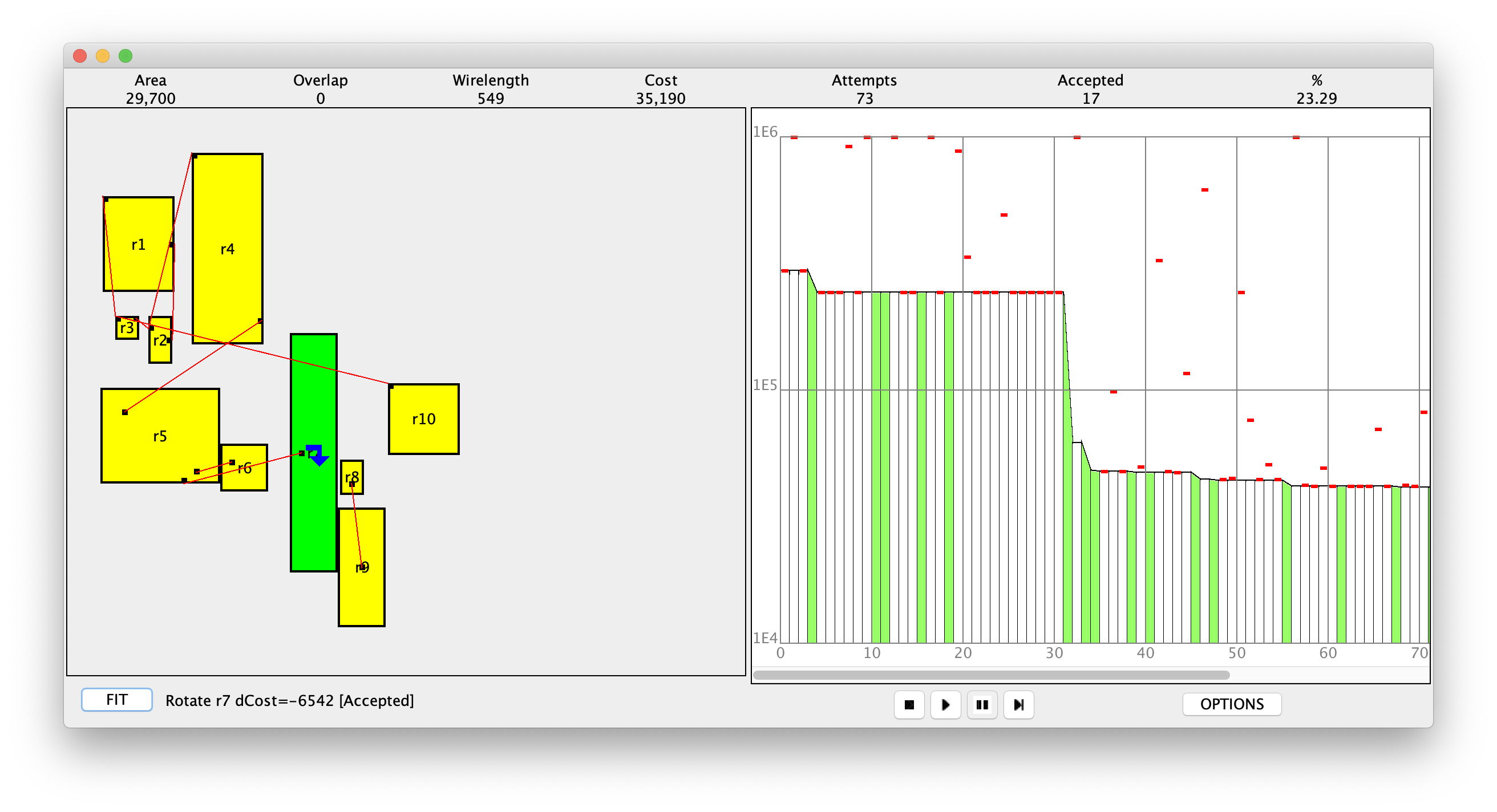1497x812 pixels.
Task: Advance one step with the step-forward button
Action: click(x=1019, y=705)
